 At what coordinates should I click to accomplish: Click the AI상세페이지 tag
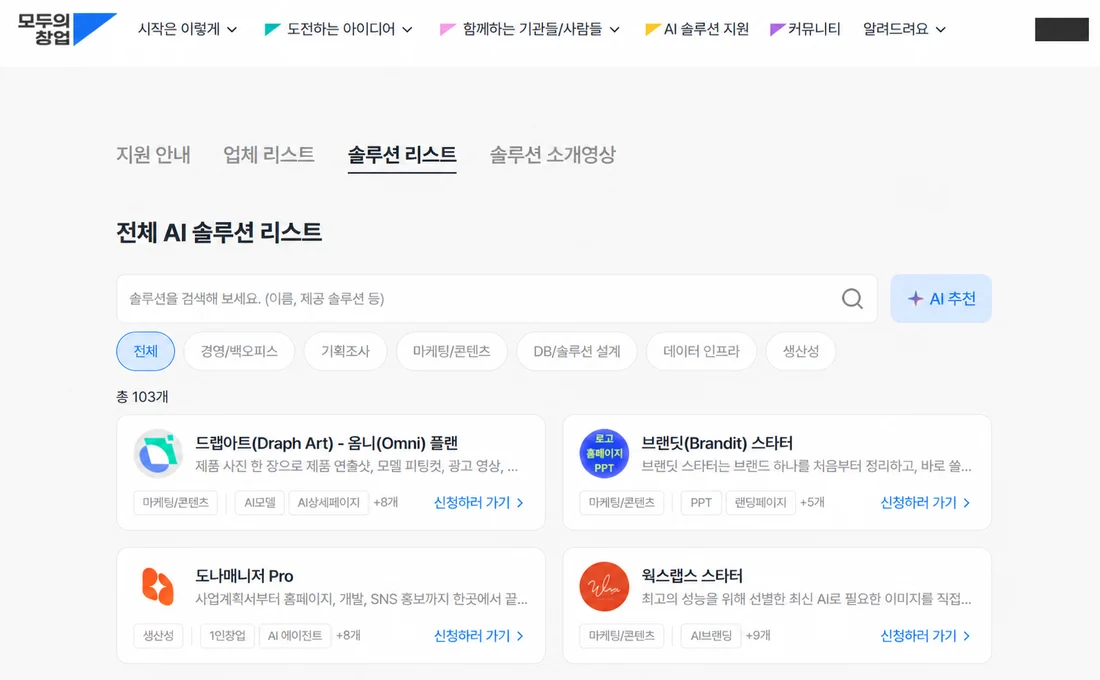(328, 502)
